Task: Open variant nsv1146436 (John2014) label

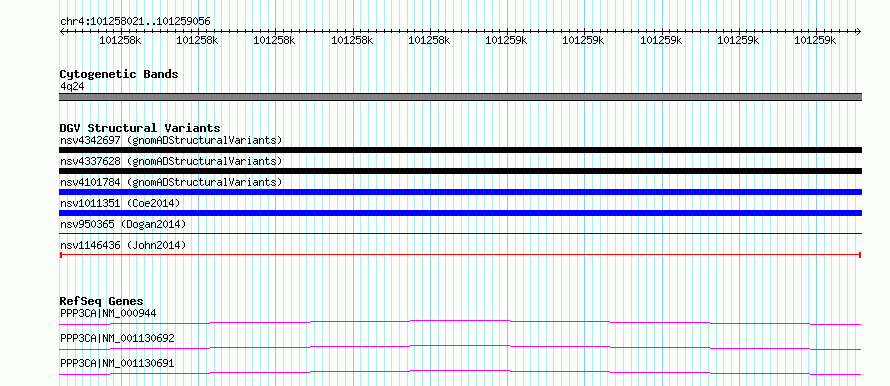Action: pyautogui.click(x=123, y=245)
